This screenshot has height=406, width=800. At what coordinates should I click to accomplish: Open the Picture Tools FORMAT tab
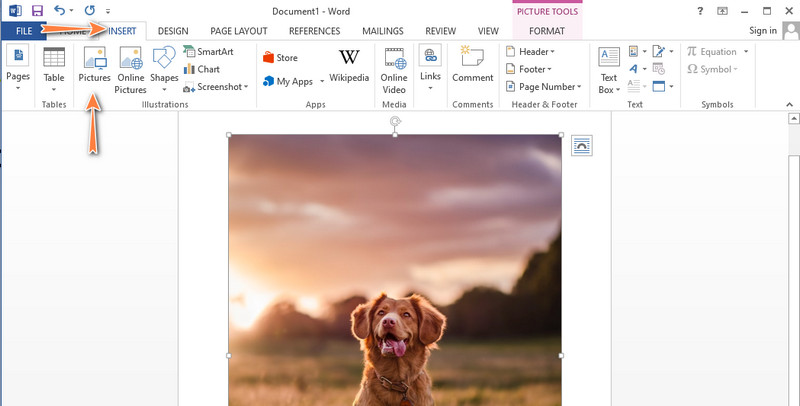tap(546, 31)
